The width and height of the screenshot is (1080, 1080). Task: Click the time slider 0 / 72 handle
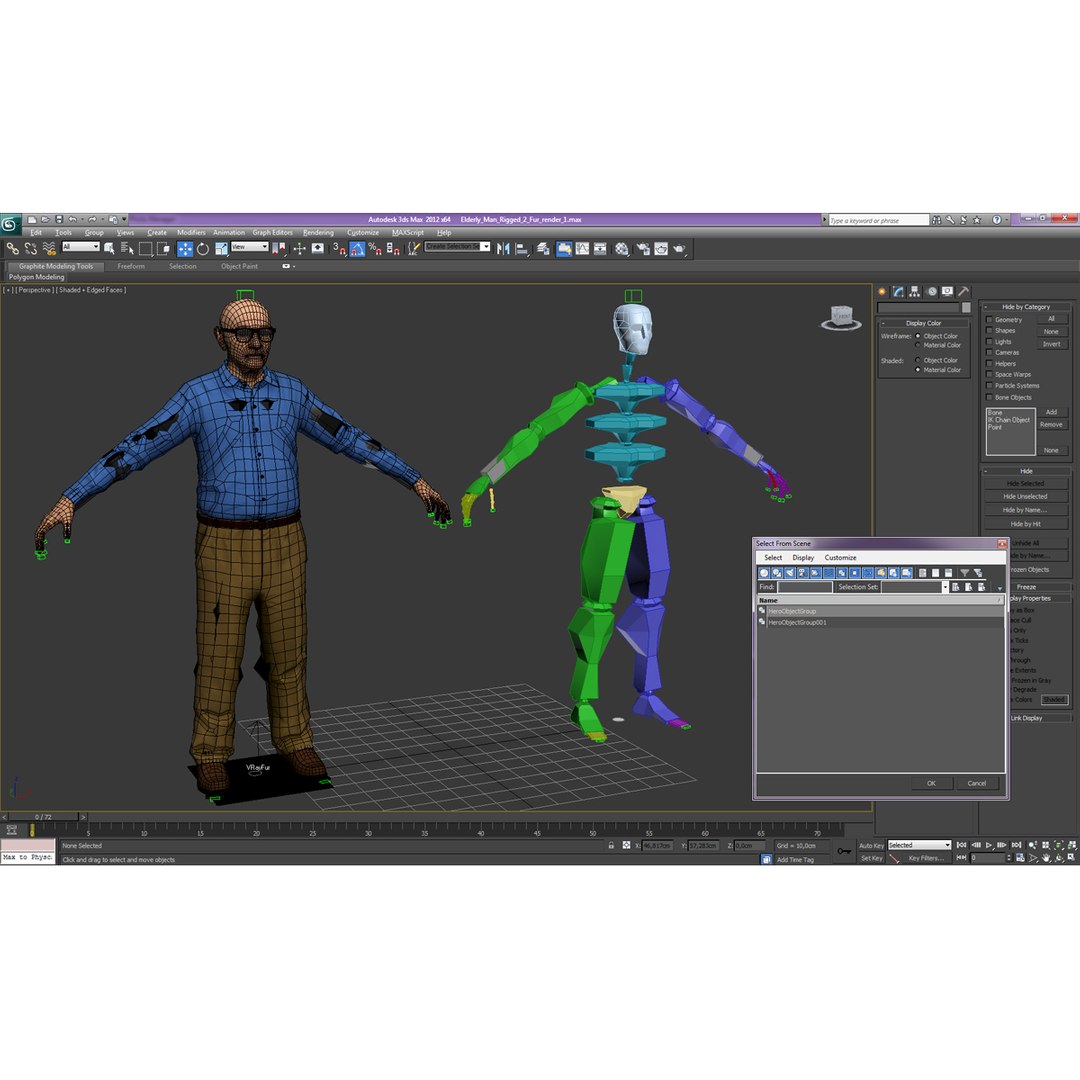click(x=41, y=817)
